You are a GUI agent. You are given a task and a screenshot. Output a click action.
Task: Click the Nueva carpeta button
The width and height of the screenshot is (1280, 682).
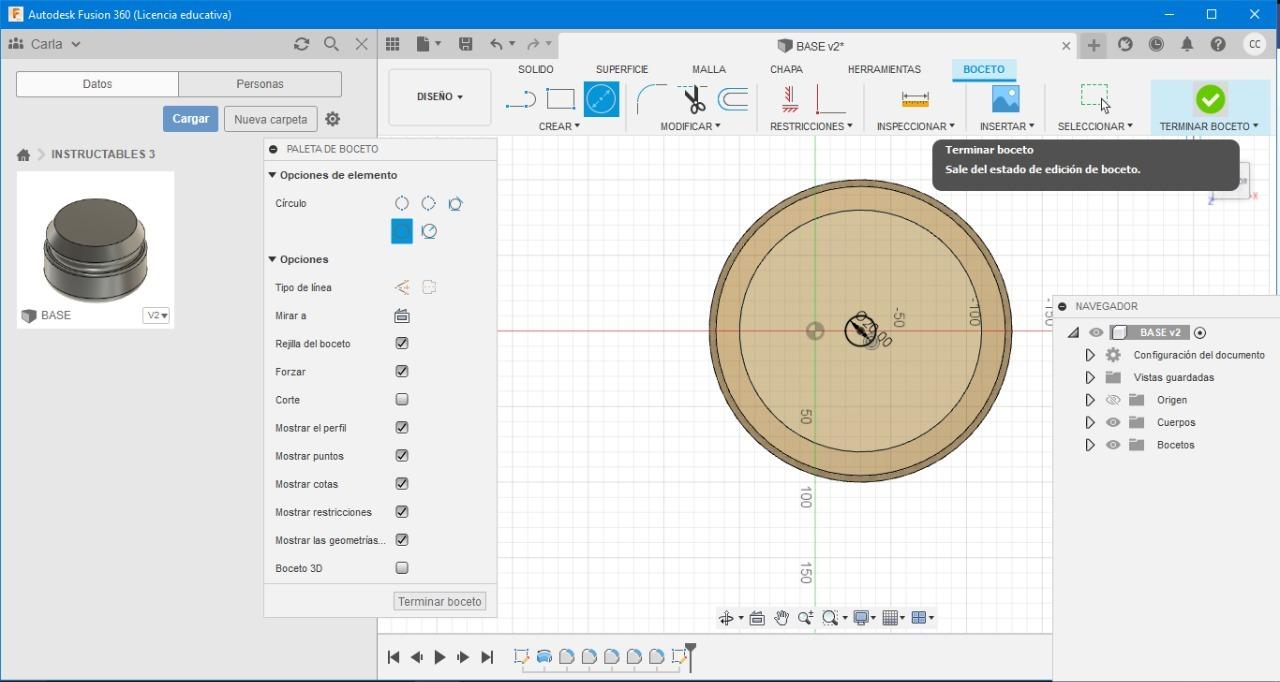270,119
